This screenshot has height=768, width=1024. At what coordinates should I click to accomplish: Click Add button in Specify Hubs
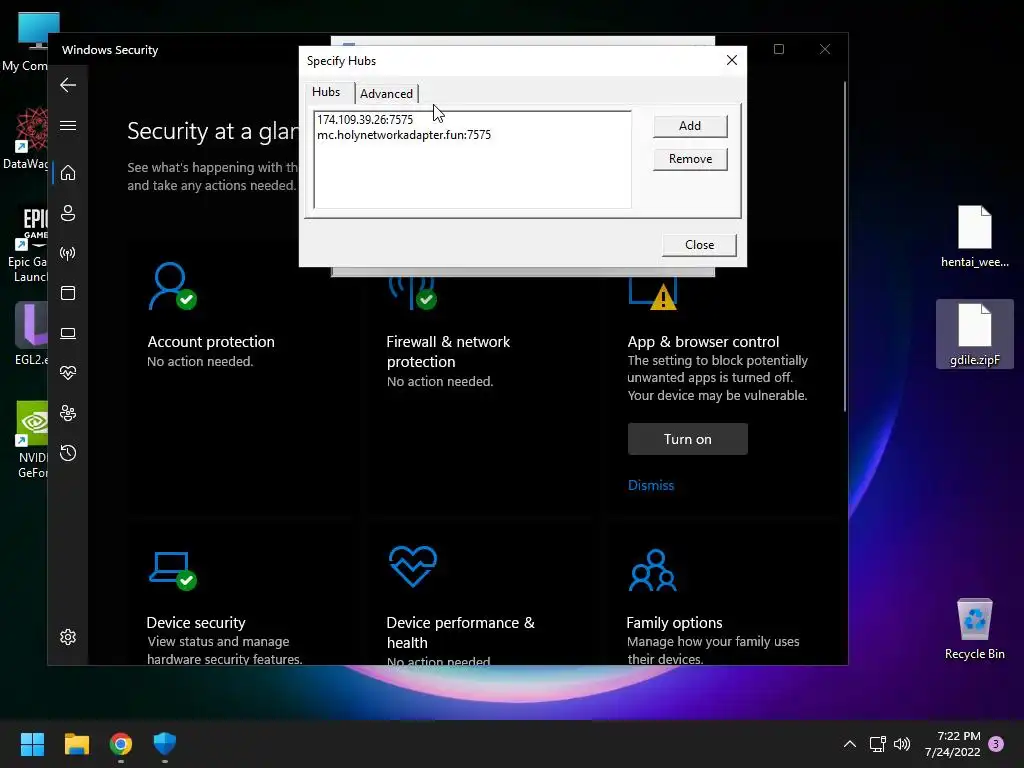pos(690,126)
